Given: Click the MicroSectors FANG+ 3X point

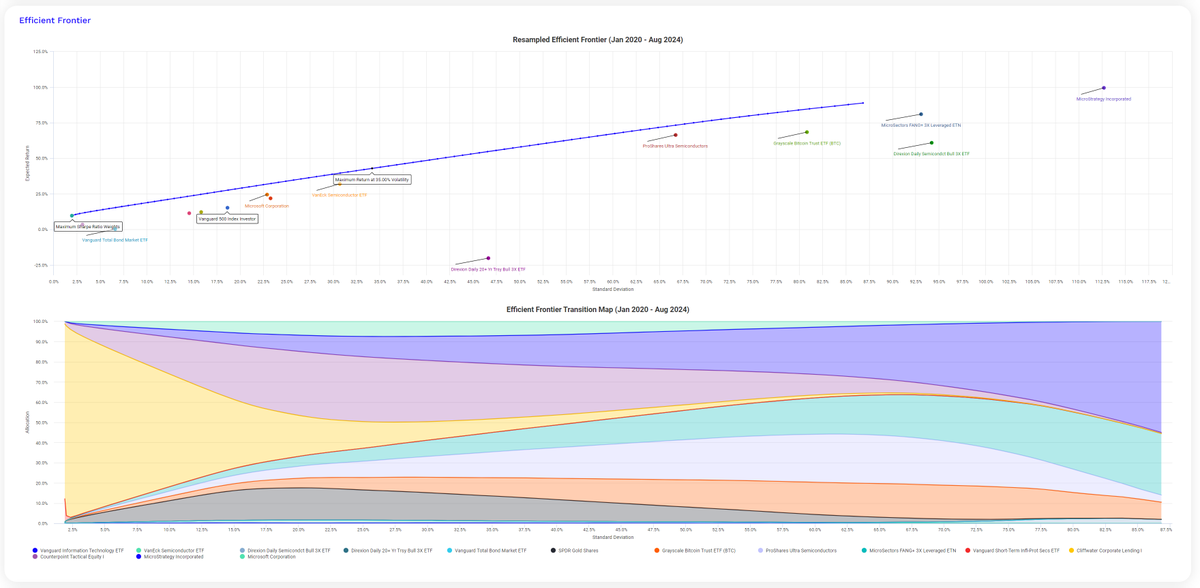Looking at the screenshot, I should 921,114.
